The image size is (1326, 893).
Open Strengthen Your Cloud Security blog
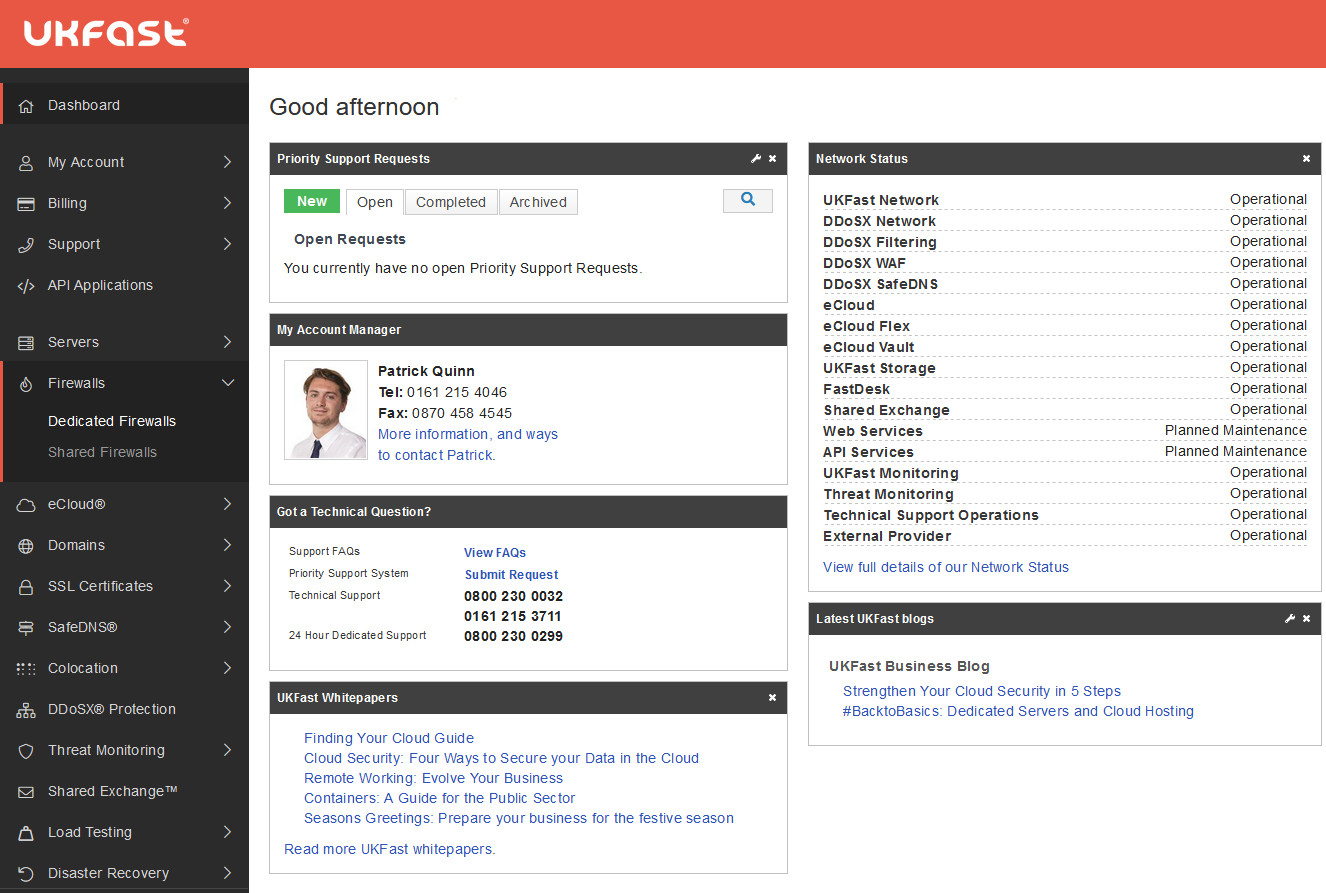point(982,691)
